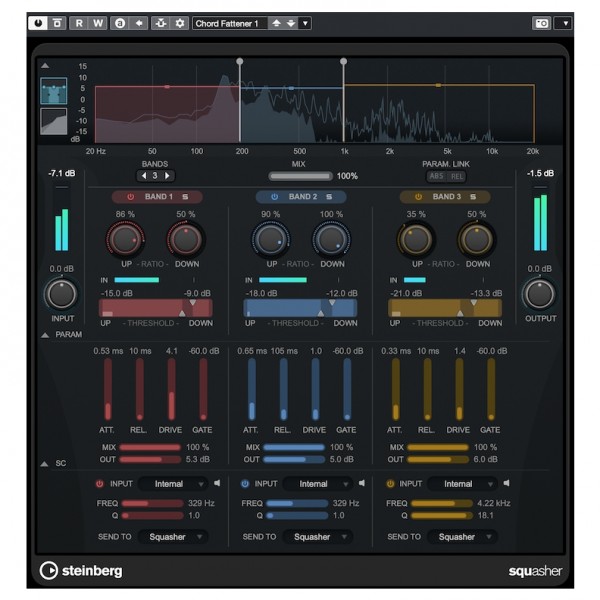The height and width of the screenshot is (600, 600).
Task: Enable Read automation R button
Action: click(79, 23)
